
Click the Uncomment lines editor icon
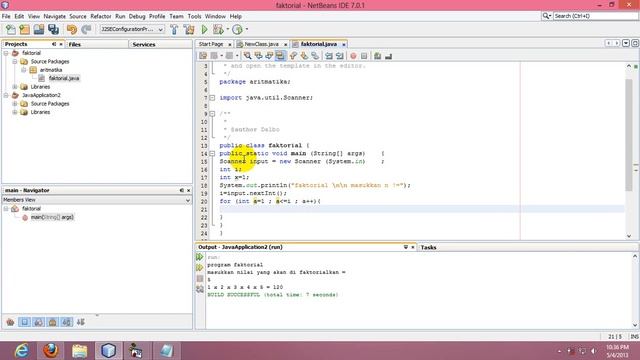389,56
